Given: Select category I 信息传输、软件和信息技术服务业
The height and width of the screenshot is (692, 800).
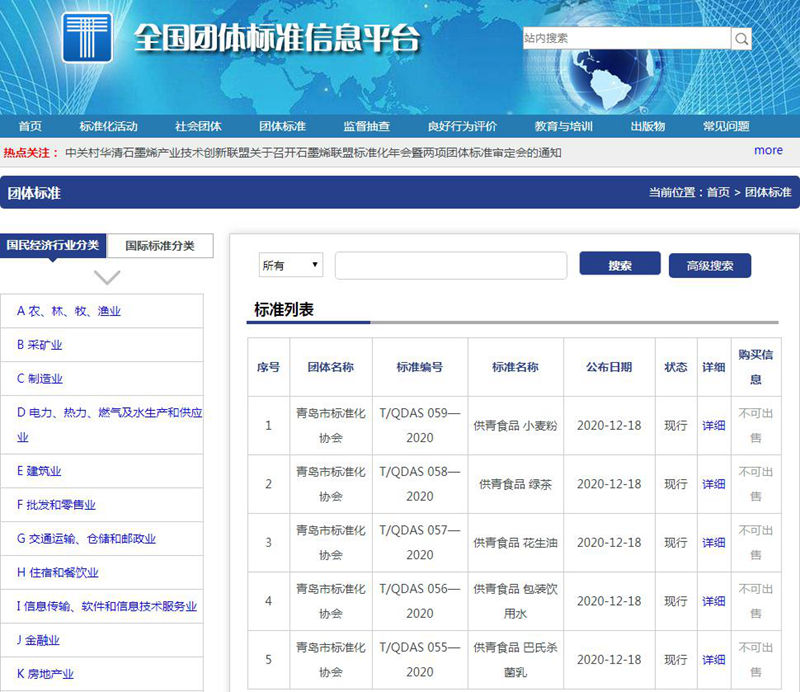Looking at the screenshot, I should (107, 606).
